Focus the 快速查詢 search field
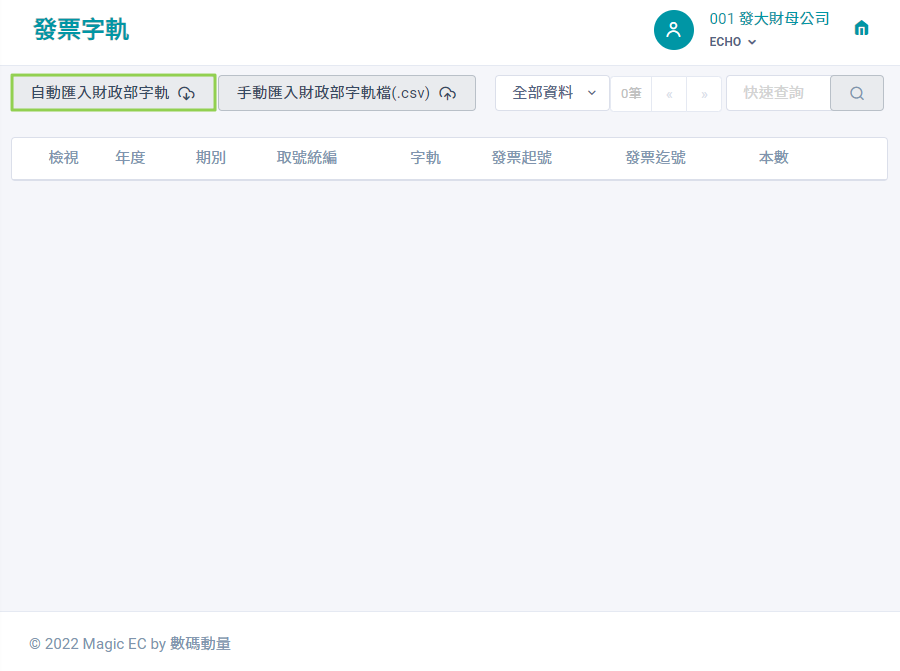Screen dimensions: 900x671 (x=778, y=93)
